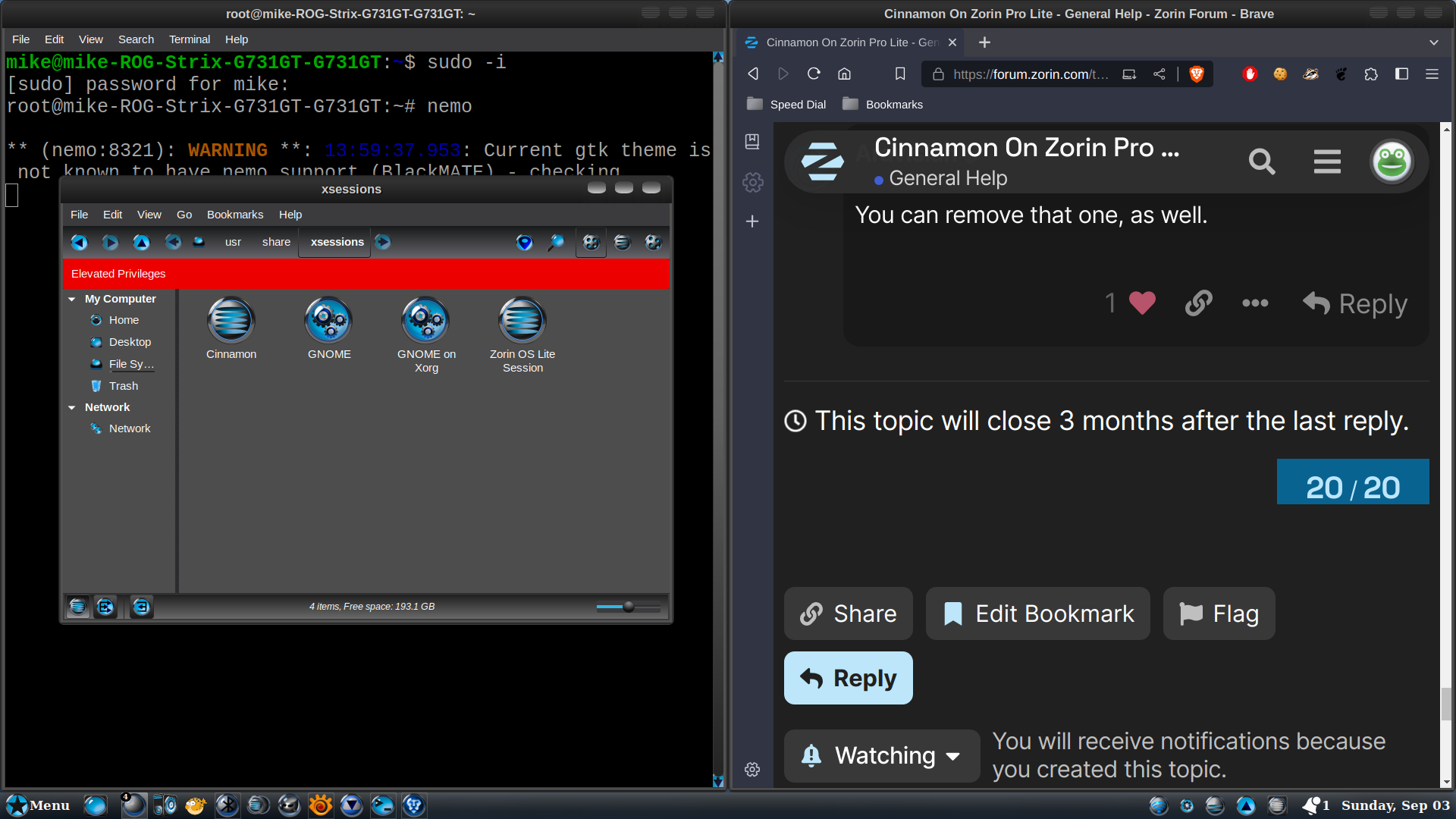Go up to parent folder in Nemo
Image resolution: width=1456 pixels, height=819 pixels.
coord(141,242)
